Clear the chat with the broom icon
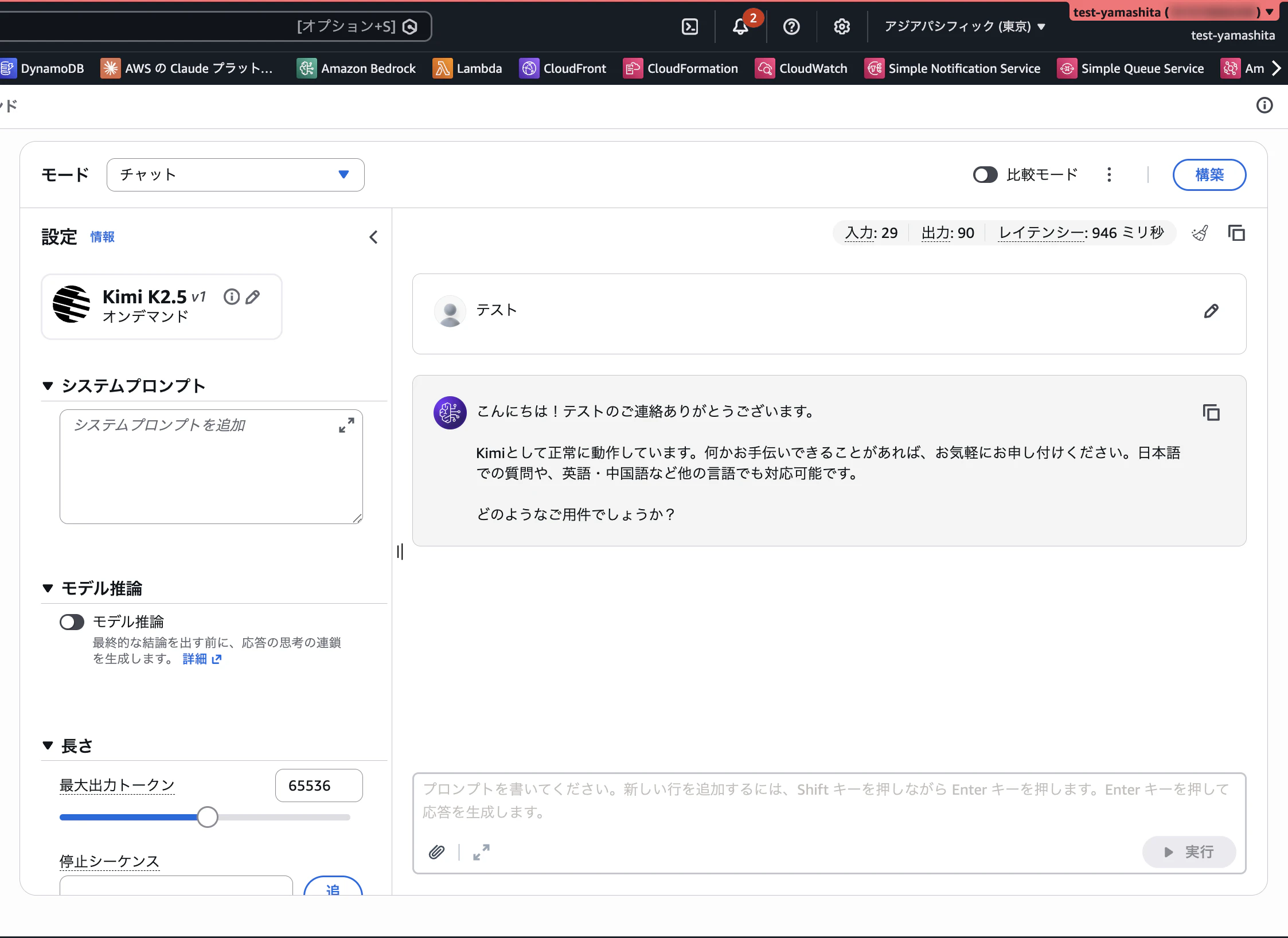1288x938 pixels. click(1200, 233)
